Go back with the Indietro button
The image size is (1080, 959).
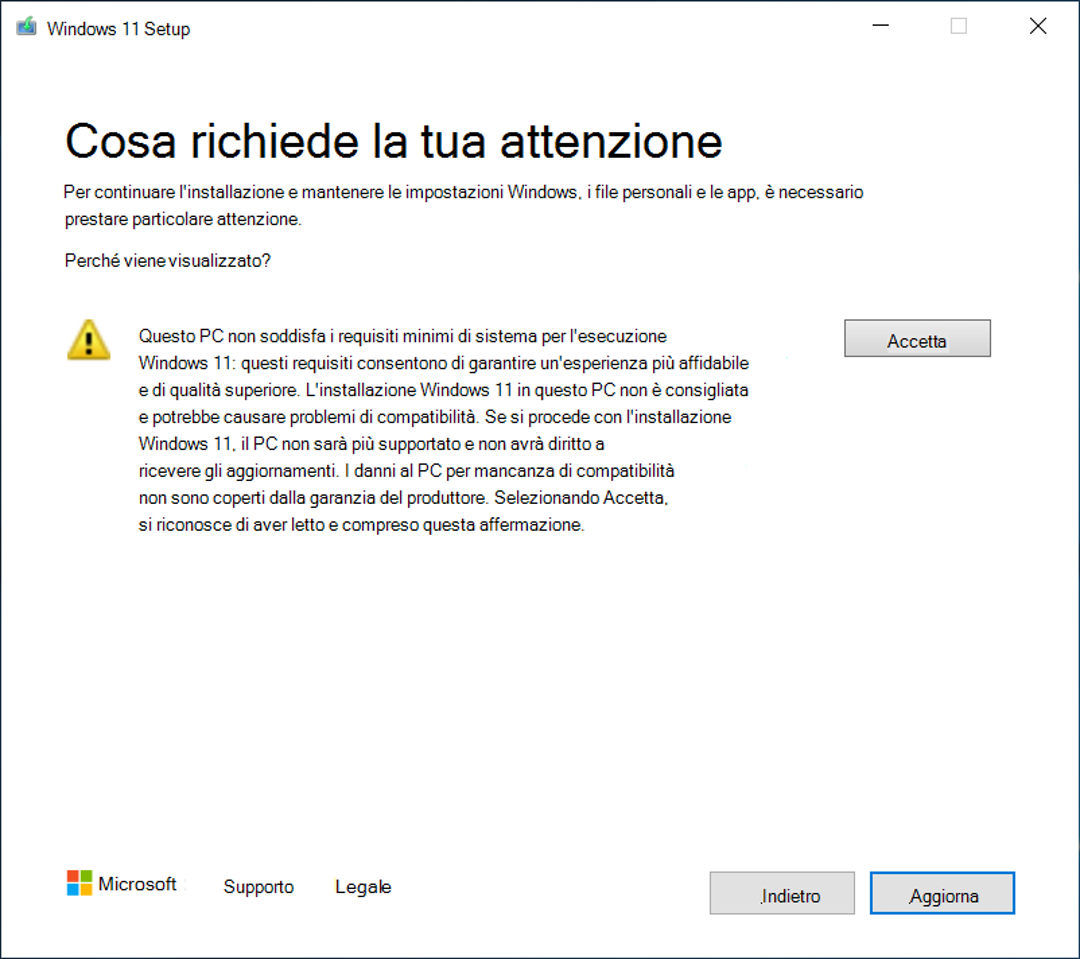(782, 894)
